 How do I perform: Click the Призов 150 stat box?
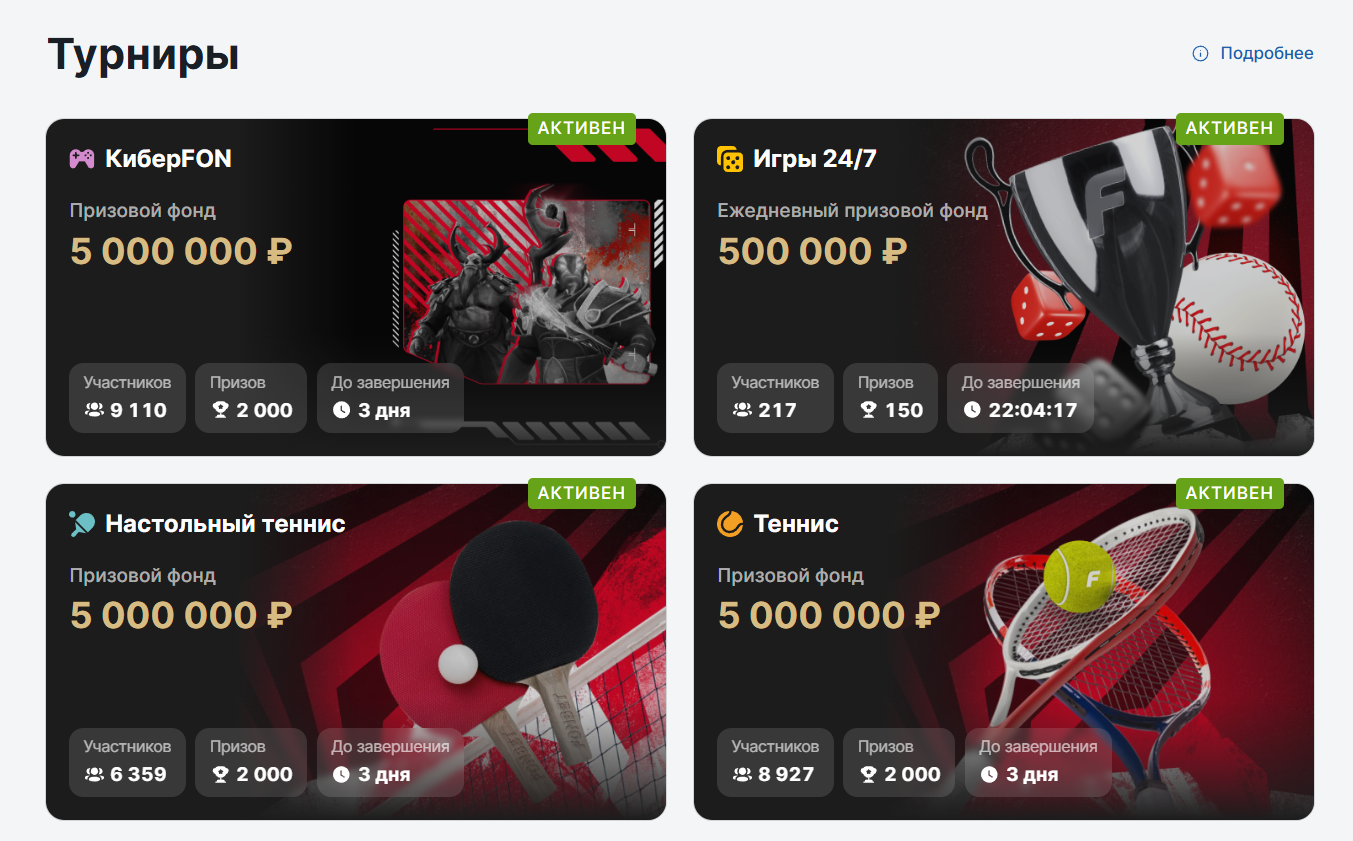(890, 398)
